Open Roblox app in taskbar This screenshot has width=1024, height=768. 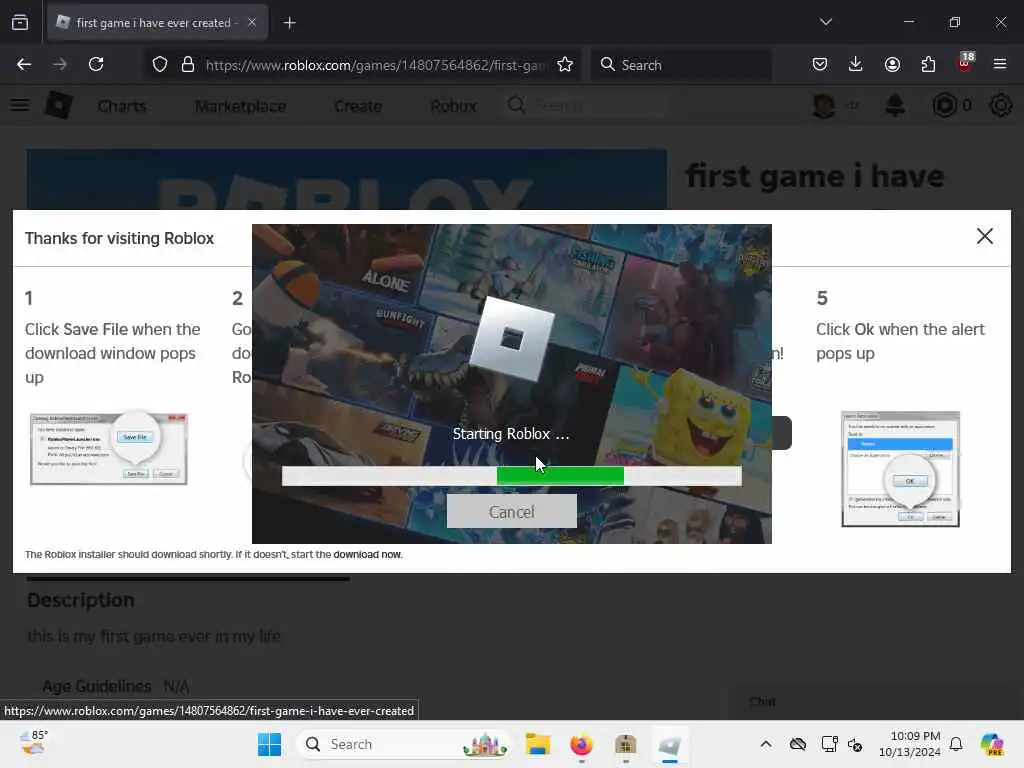[x=669, y=744]
